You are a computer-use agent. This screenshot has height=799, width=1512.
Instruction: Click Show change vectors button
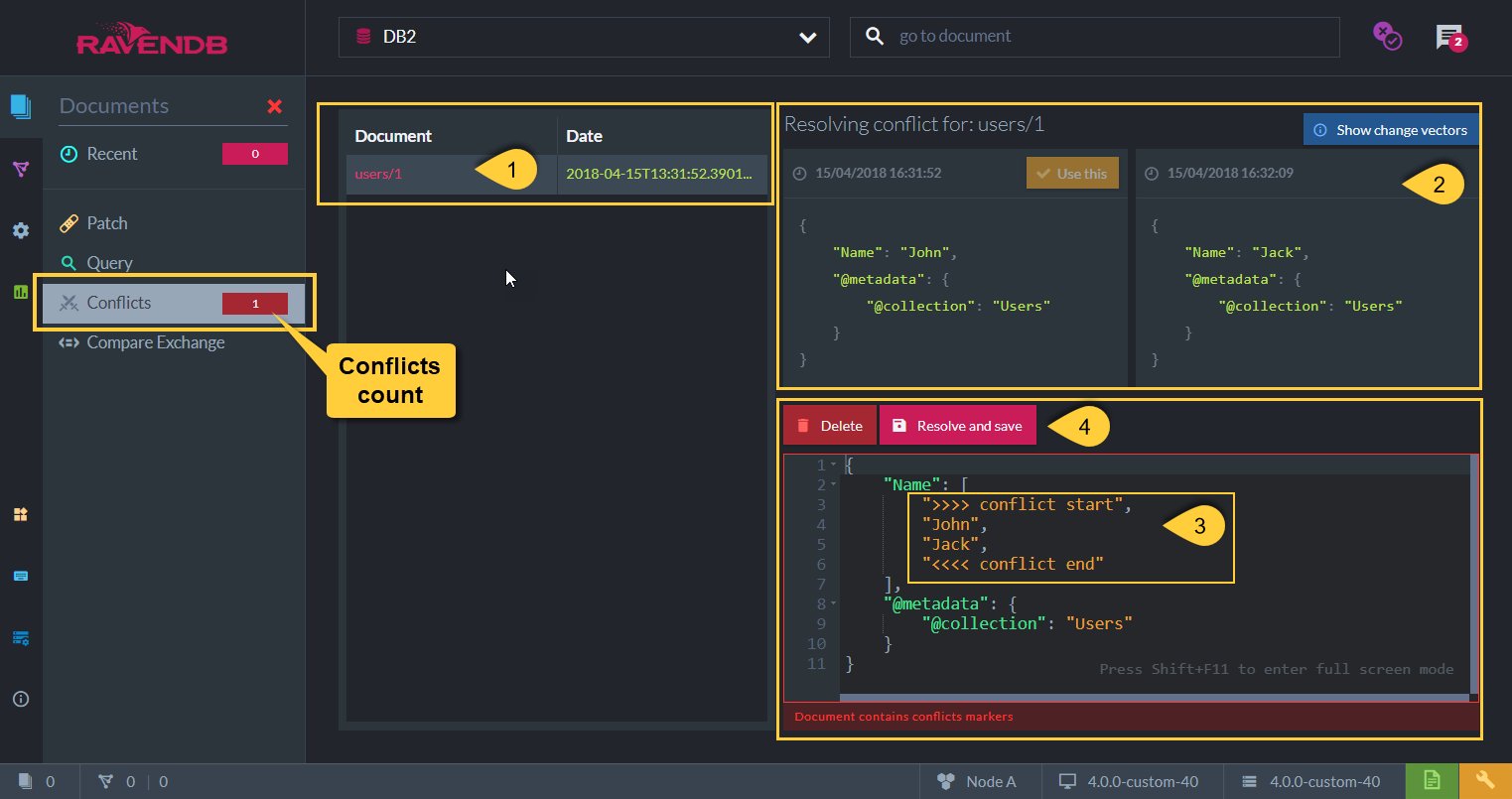[1391, 130]
